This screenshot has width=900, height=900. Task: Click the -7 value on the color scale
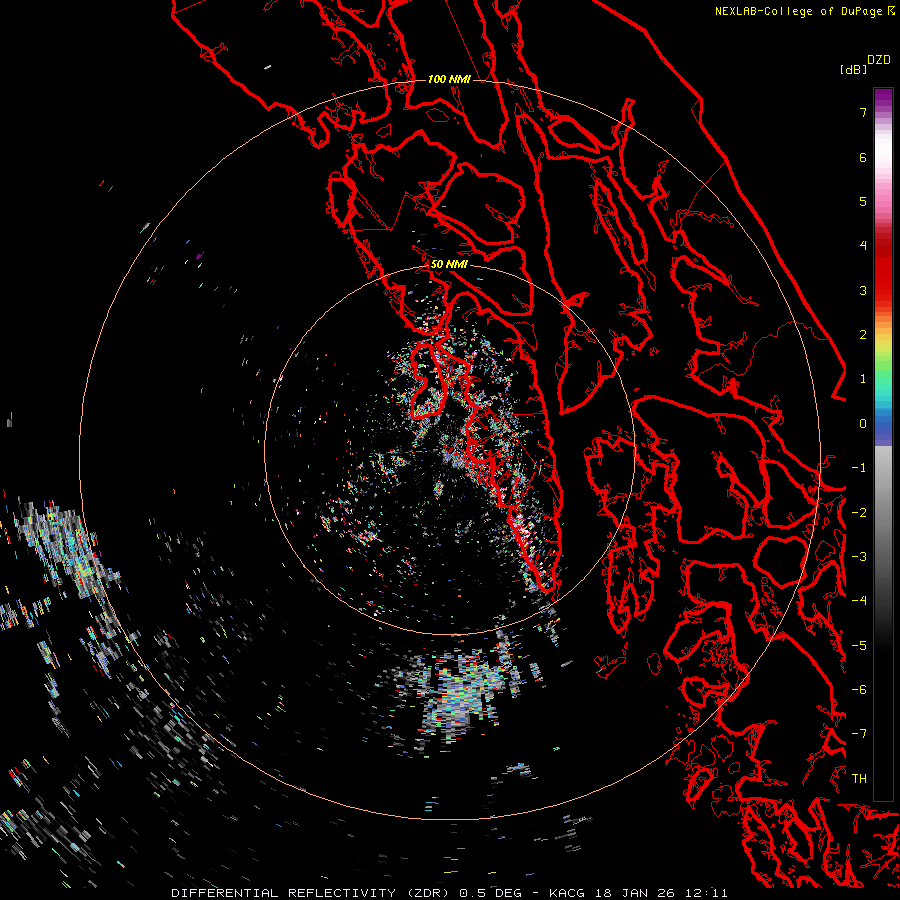(859, 734)
